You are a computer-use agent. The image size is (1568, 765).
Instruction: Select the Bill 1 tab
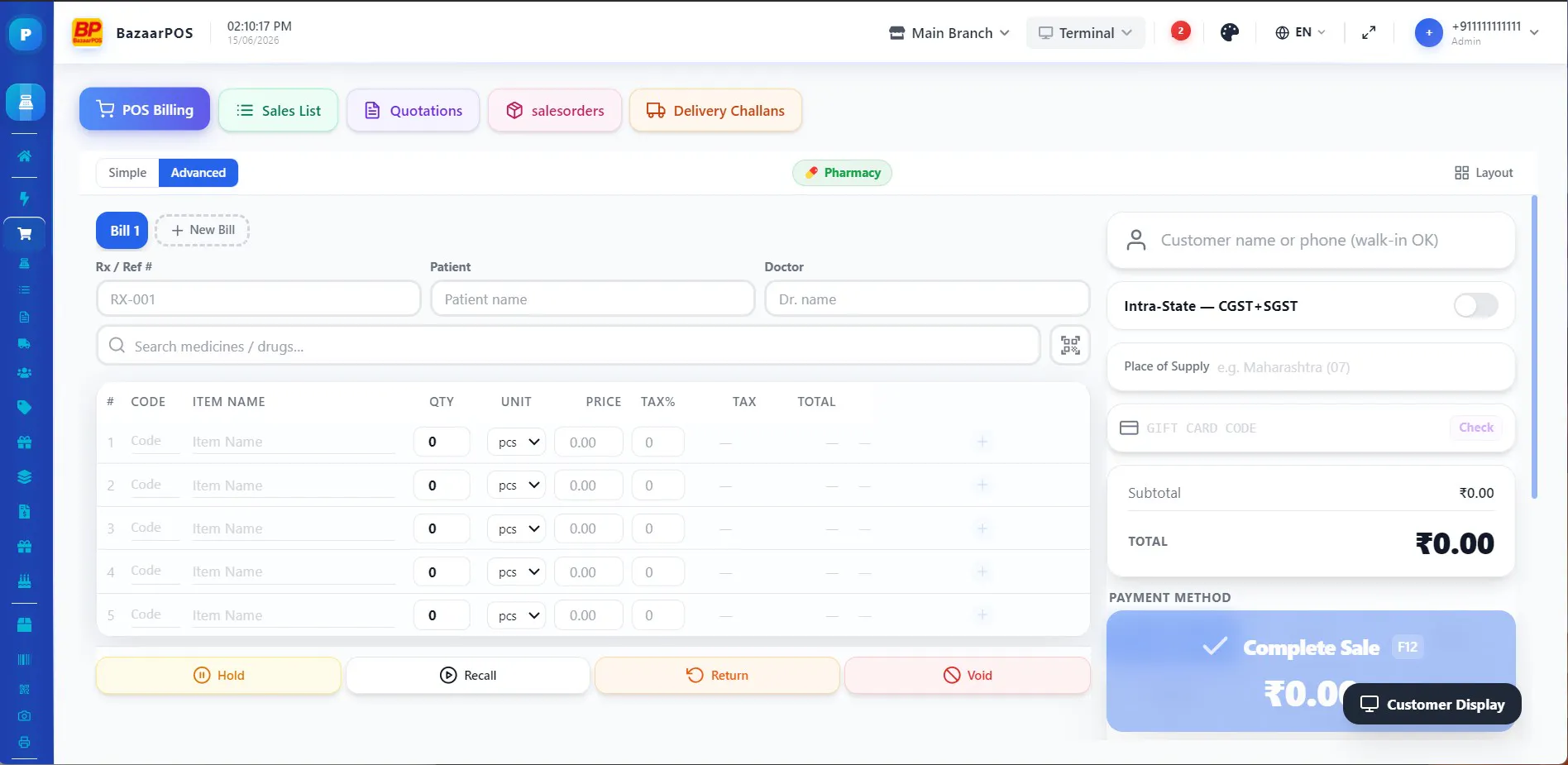(122, 231)
